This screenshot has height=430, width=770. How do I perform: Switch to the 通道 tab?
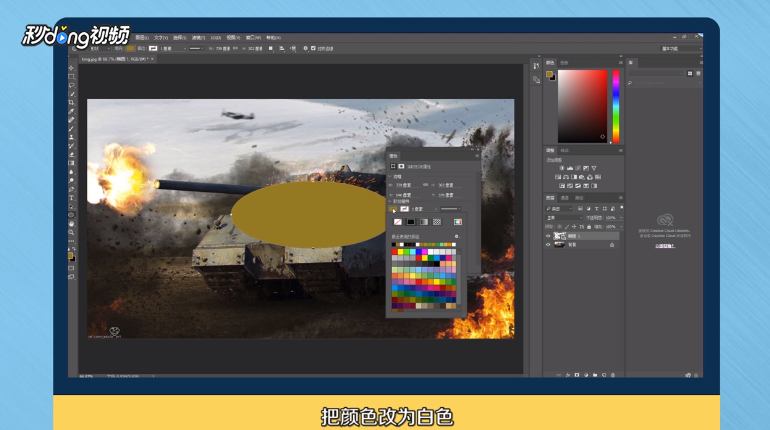565,198
